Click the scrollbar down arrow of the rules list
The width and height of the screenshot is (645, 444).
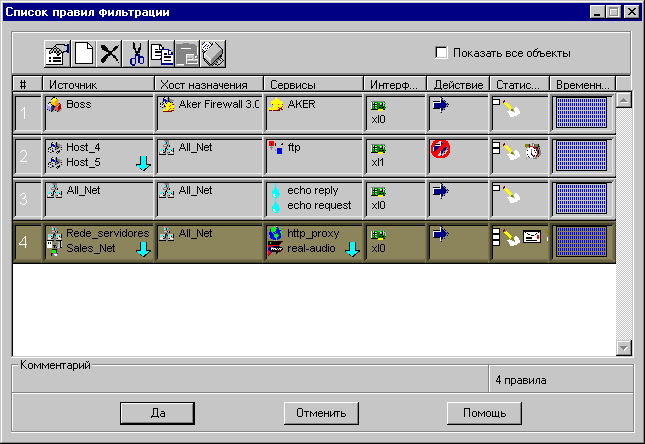624,347
